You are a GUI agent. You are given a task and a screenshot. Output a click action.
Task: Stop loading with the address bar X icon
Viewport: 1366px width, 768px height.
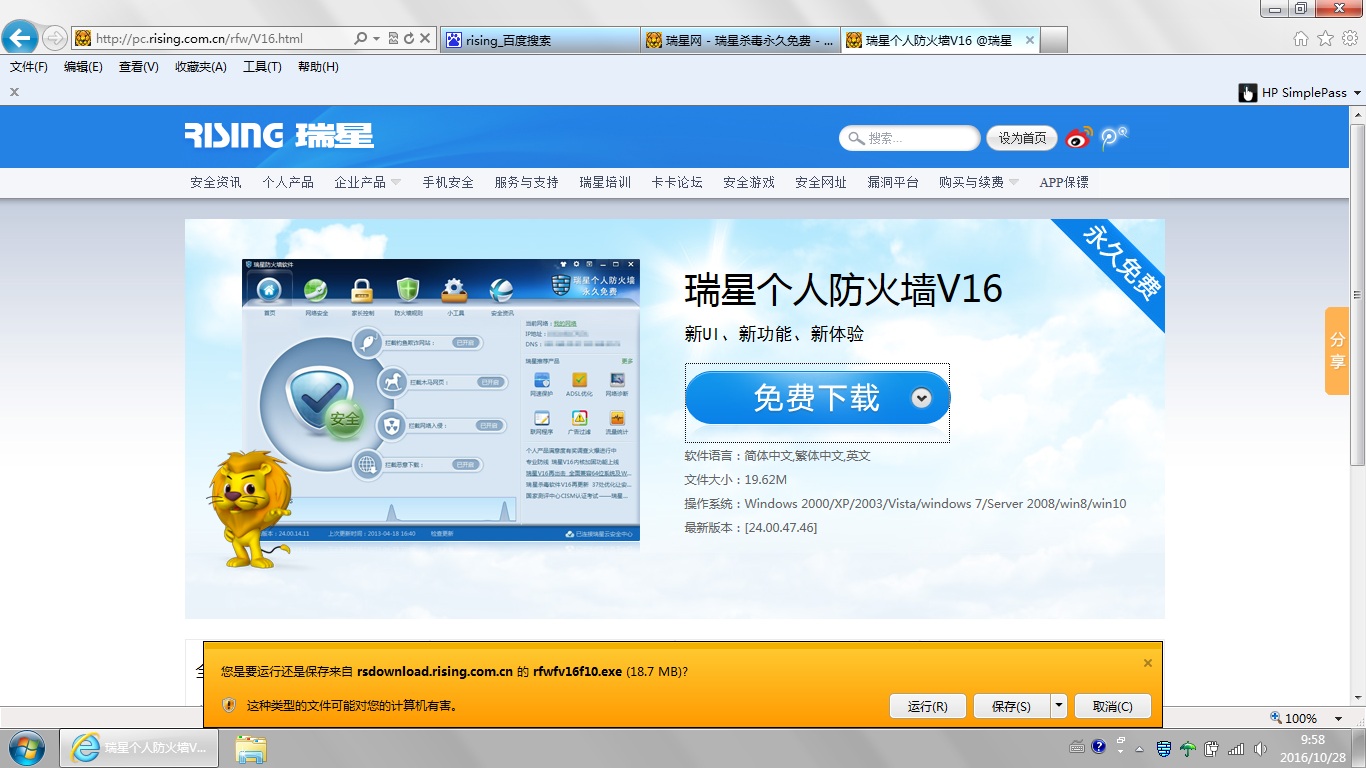click(425, 39)
